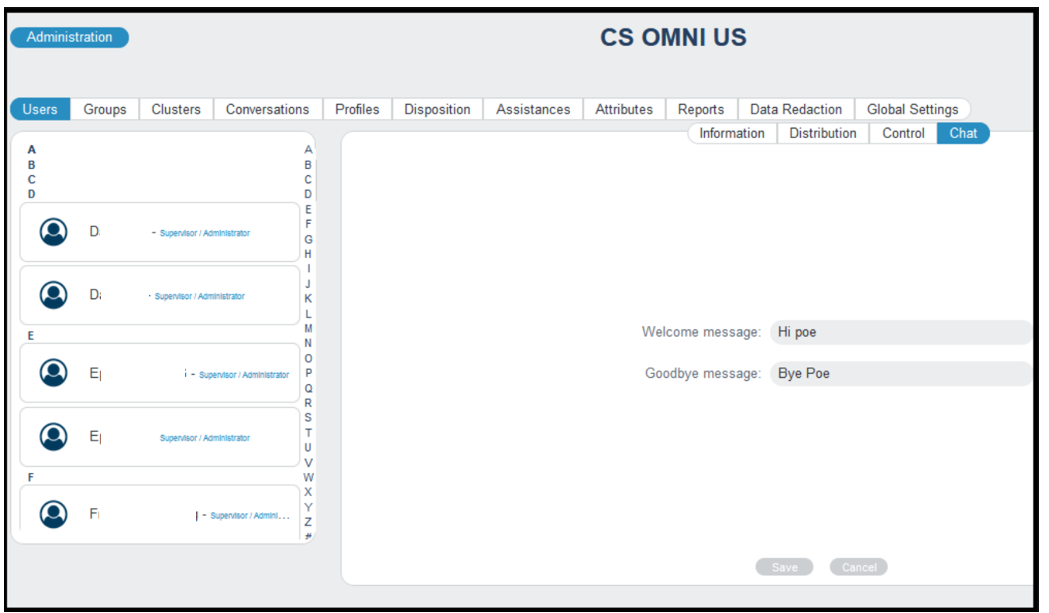Click the Cancel button

[859, 567]
